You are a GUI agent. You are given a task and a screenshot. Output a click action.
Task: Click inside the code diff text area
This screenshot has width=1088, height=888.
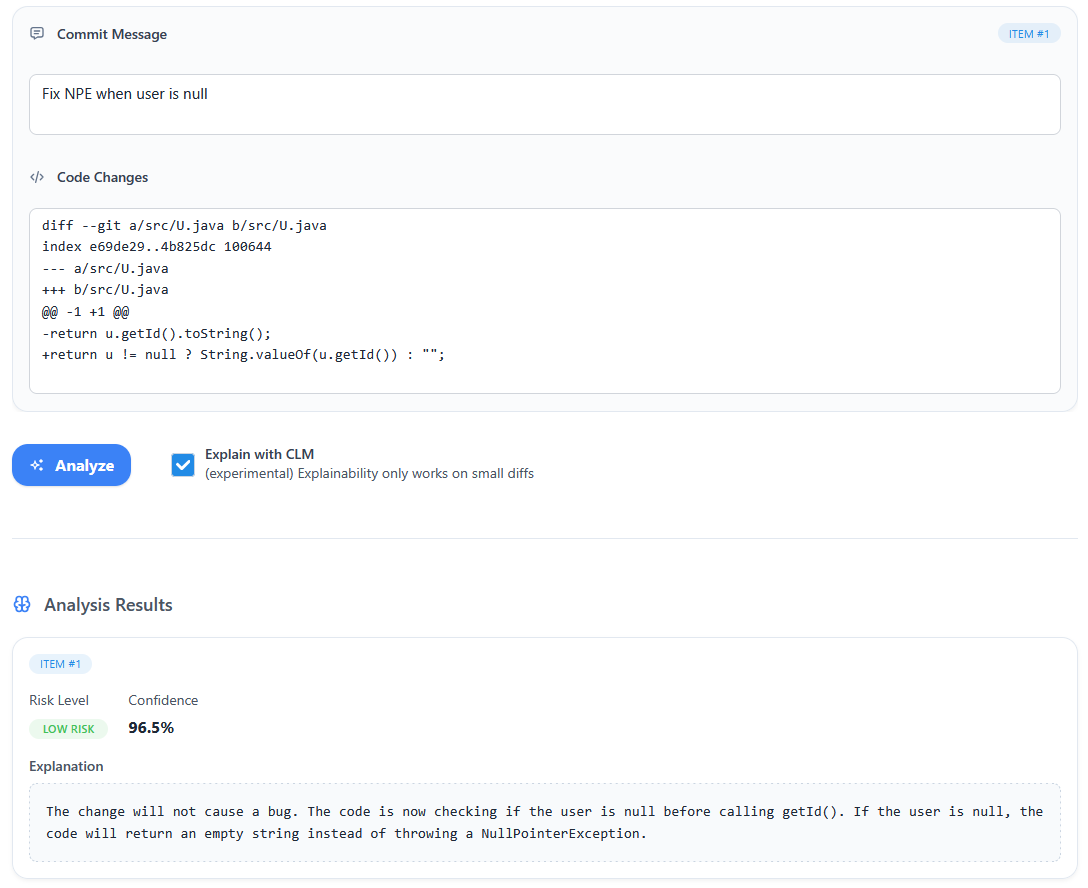point(544,300)
